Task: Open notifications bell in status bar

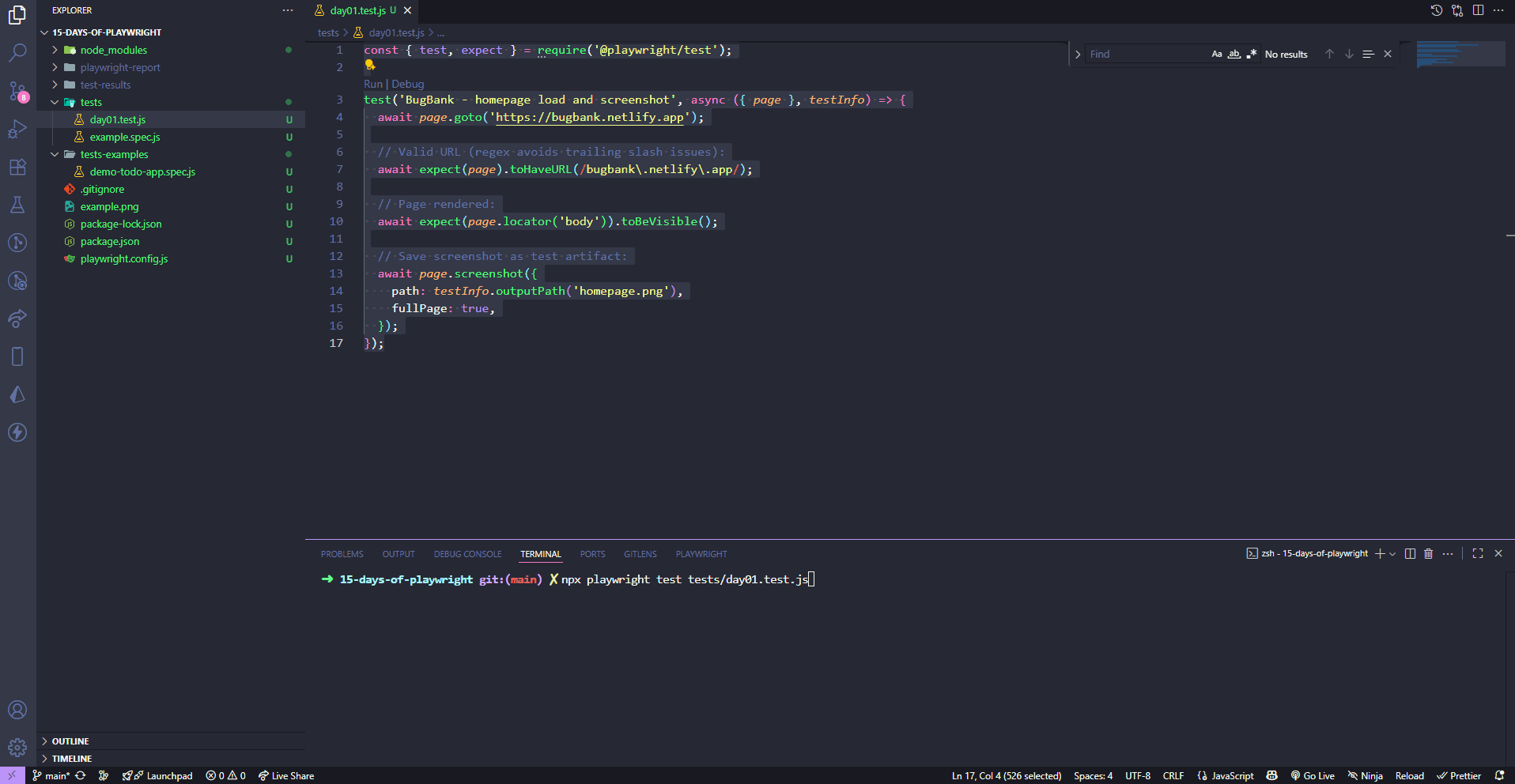Action: click(x=1499, y=775)
